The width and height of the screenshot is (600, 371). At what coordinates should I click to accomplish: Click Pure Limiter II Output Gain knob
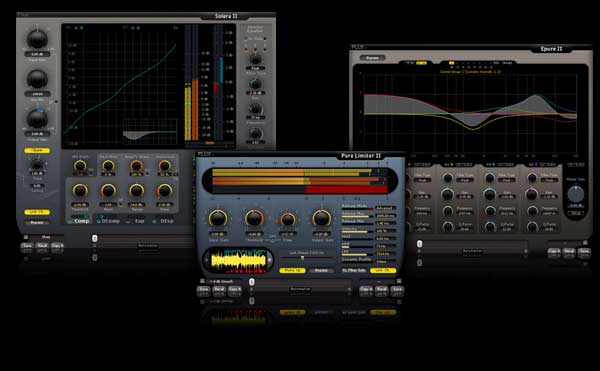(x=321, y=218)
